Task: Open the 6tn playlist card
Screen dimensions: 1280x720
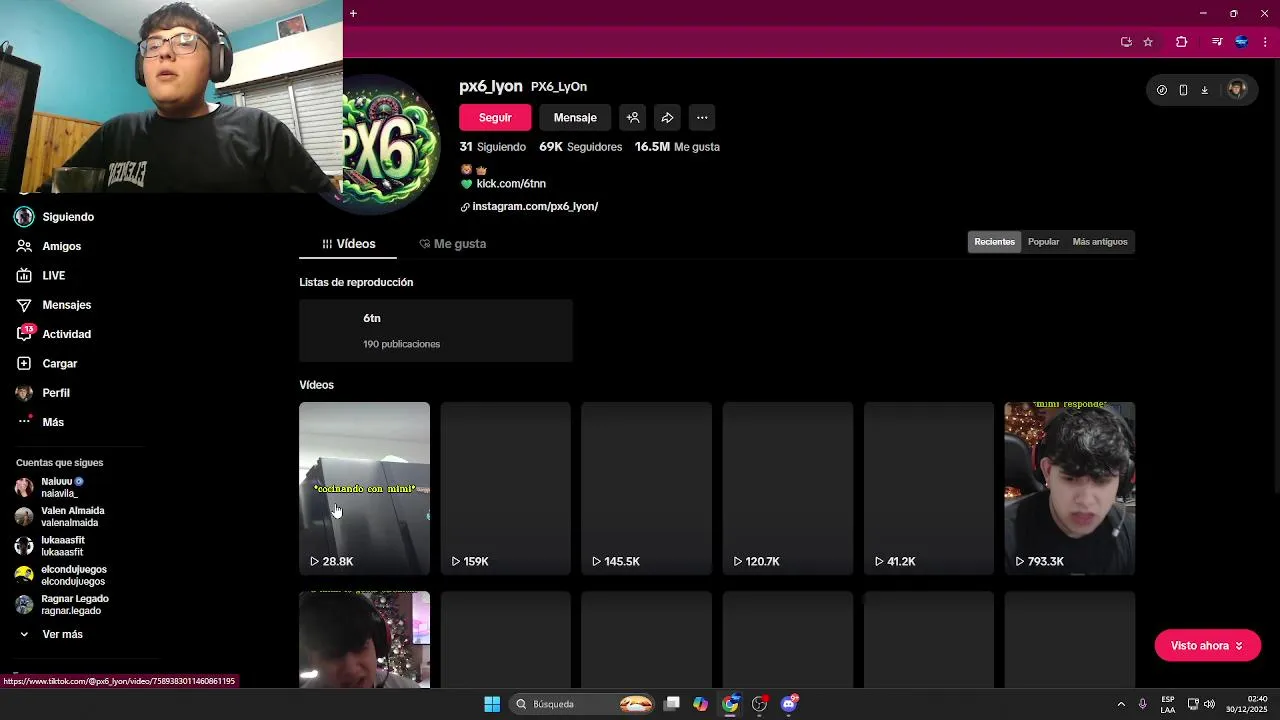Action: tap(435, 330)
